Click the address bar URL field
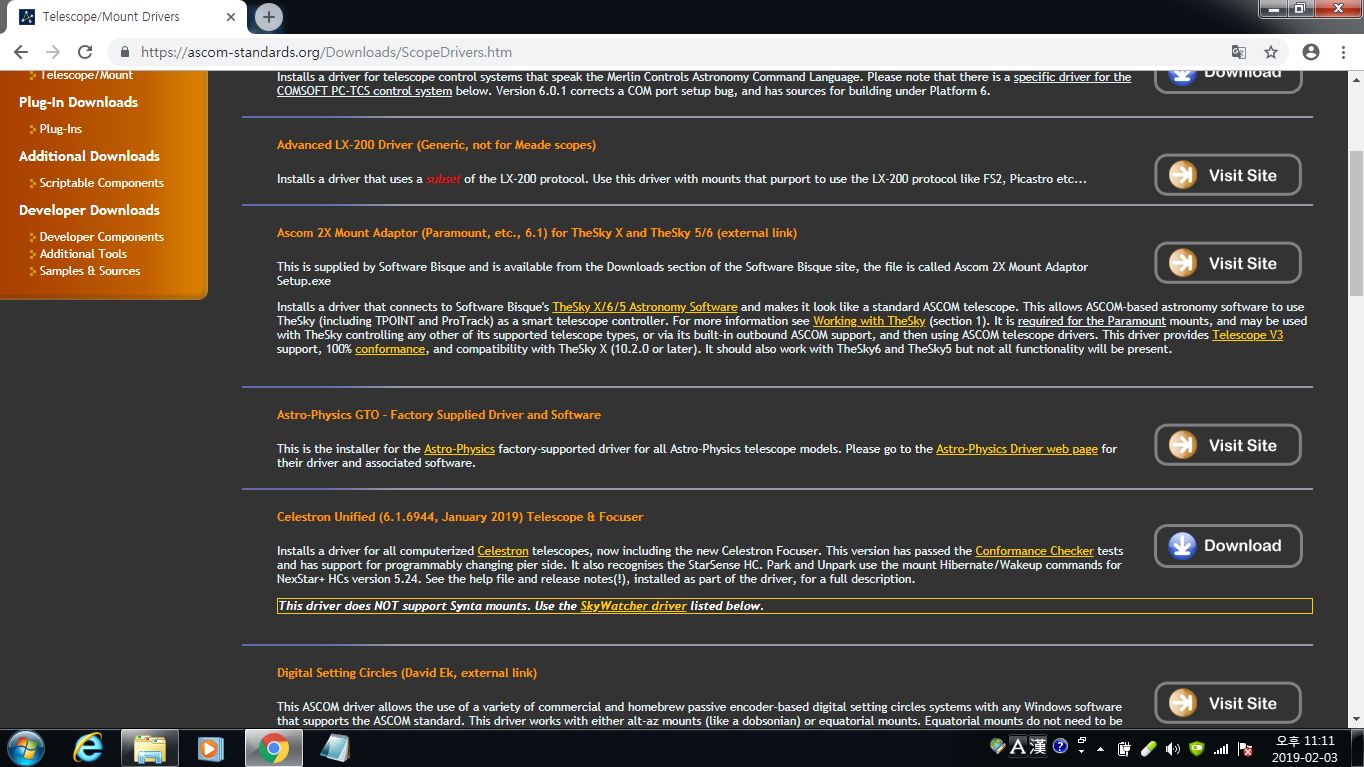 [x=680, y=52]
